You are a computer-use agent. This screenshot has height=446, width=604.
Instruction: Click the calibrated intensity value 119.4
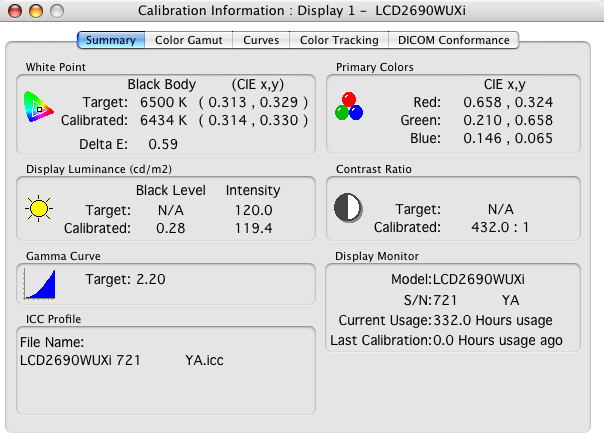[x=253, y=228]
